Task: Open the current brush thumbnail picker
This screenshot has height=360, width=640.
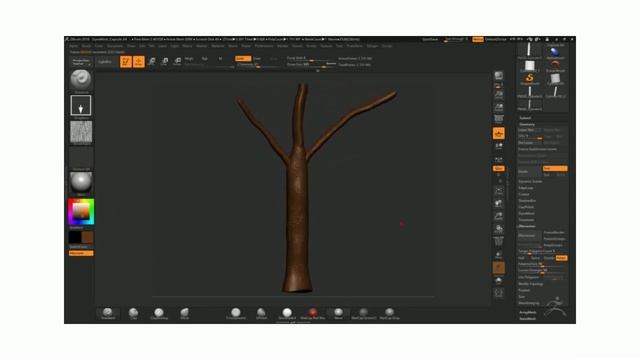Action: [81, 80]
